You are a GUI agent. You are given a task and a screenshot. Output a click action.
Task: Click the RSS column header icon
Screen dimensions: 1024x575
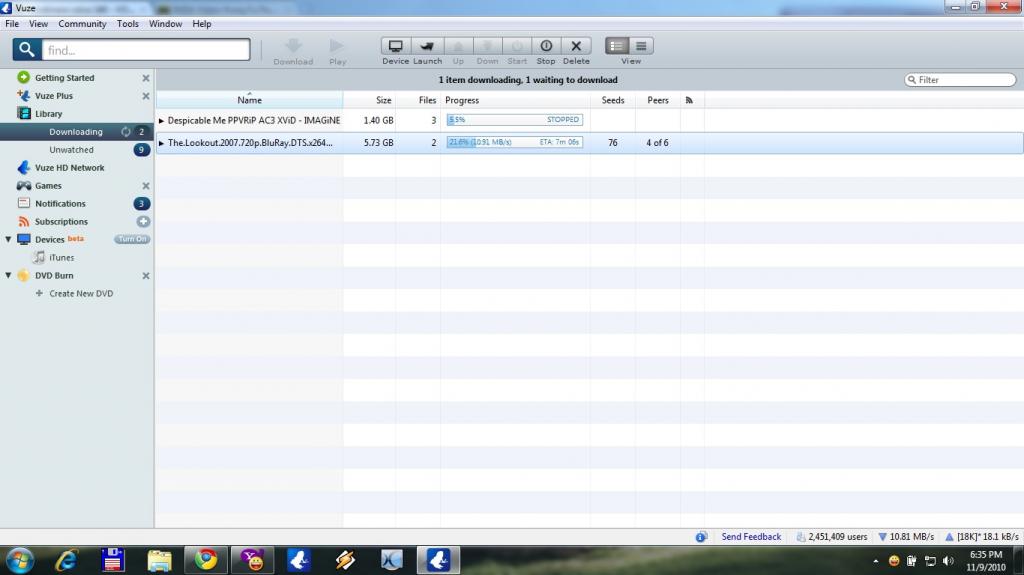(x=689, y=100)
